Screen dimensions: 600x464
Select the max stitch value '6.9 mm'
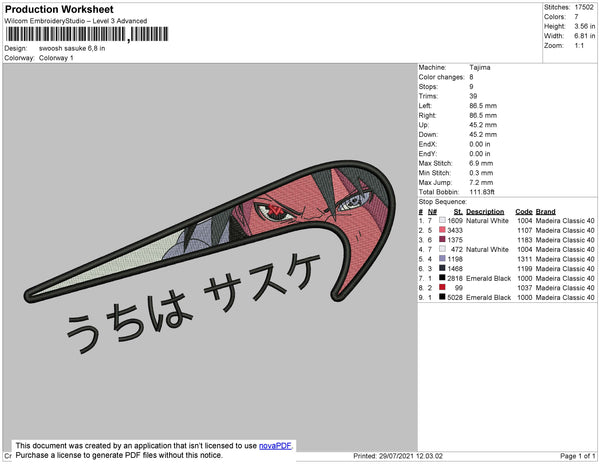pos(481,163)
